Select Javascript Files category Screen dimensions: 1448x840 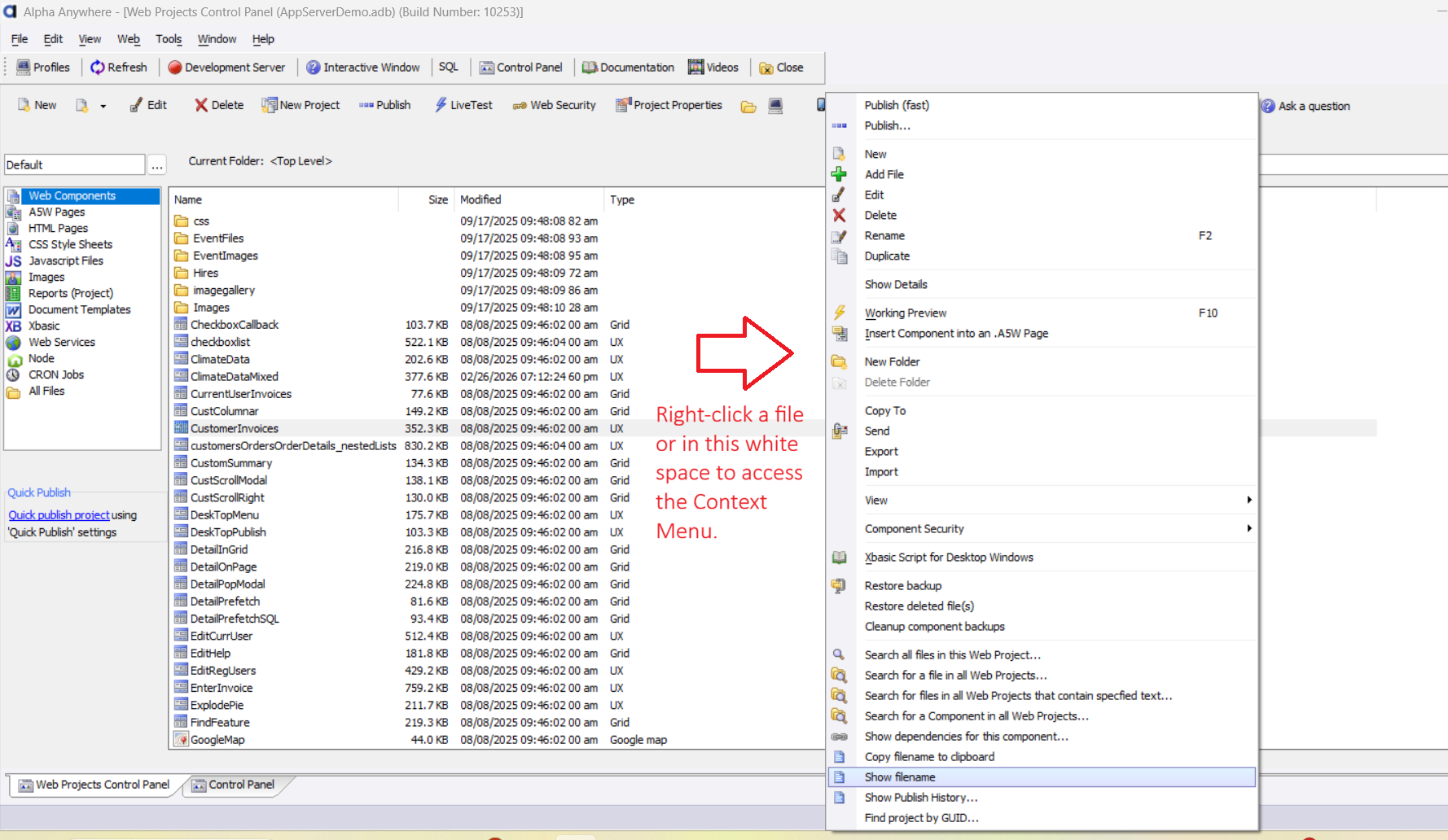(66, 261)
